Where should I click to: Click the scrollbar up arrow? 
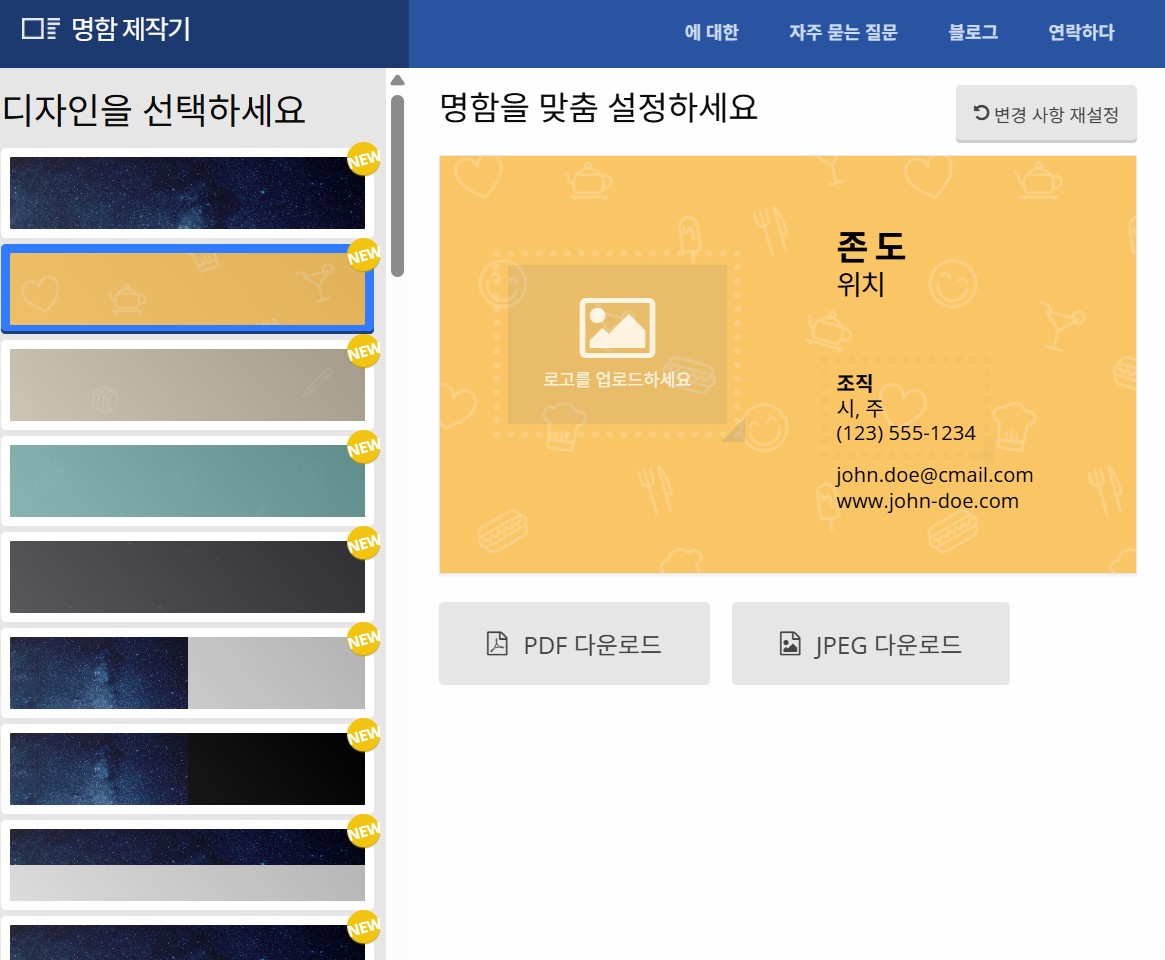point(397,80)
